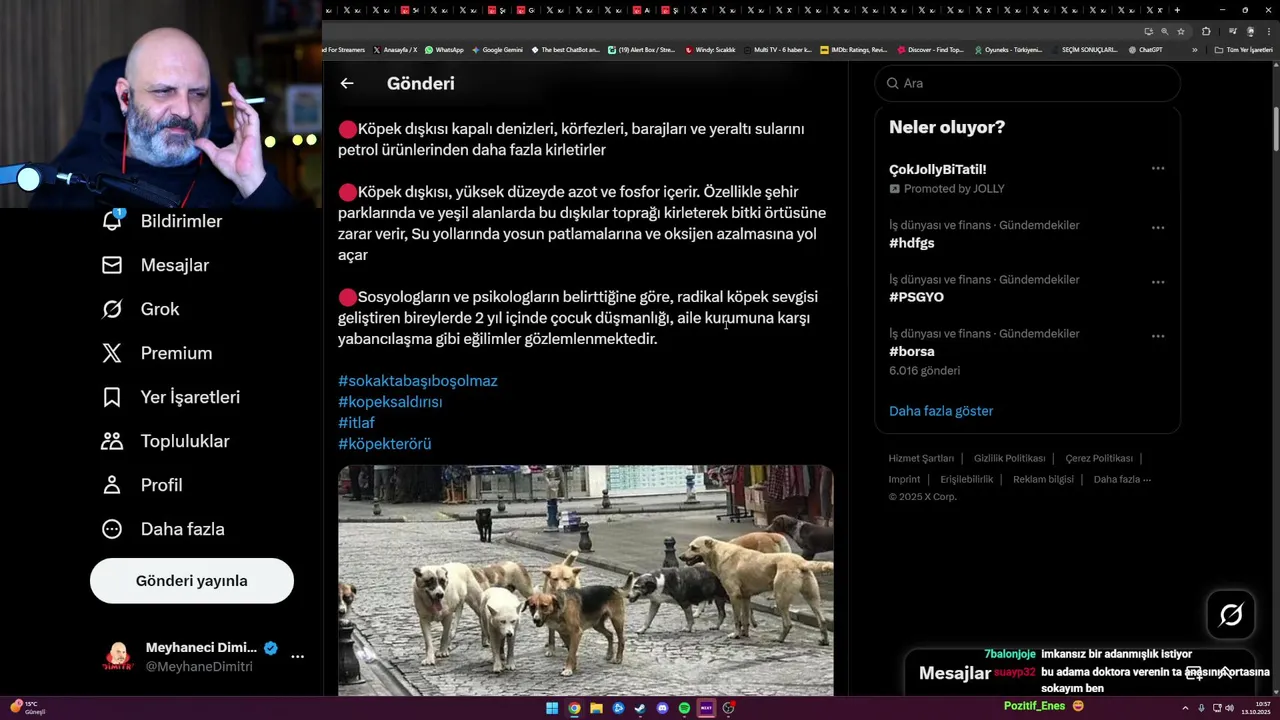Click the verified badge next to Meyhaneci Dimitri
1280x720 pixels.
270,648
